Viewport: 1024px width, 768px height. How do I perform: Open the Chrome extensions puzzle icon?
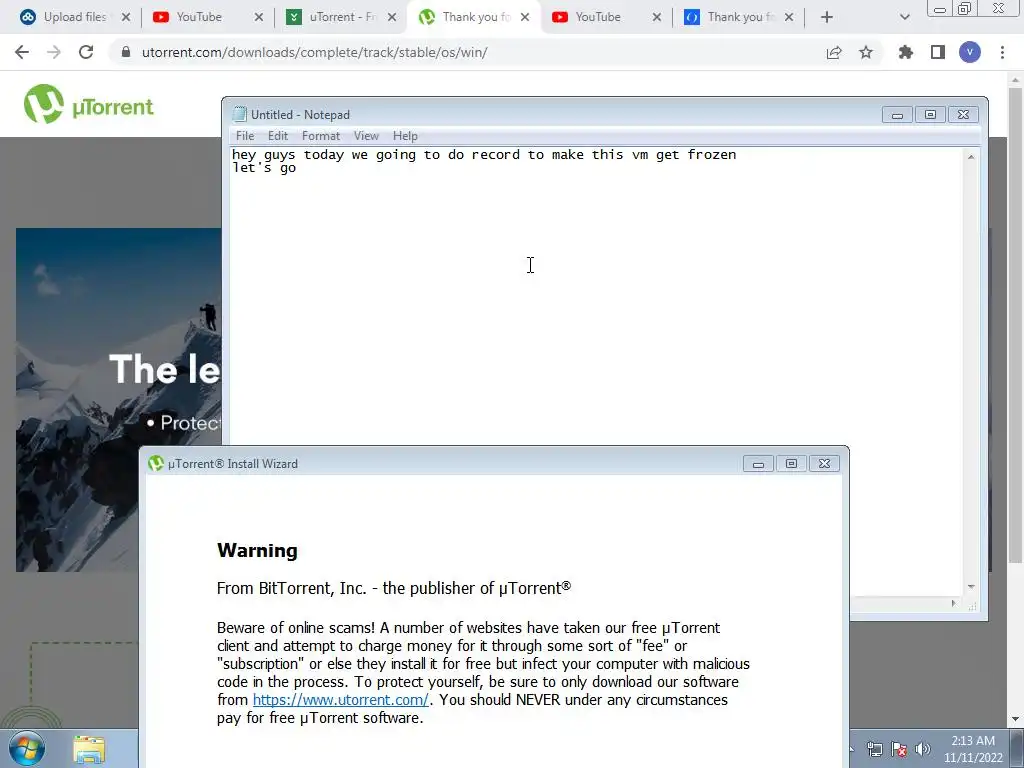point(906,52)
